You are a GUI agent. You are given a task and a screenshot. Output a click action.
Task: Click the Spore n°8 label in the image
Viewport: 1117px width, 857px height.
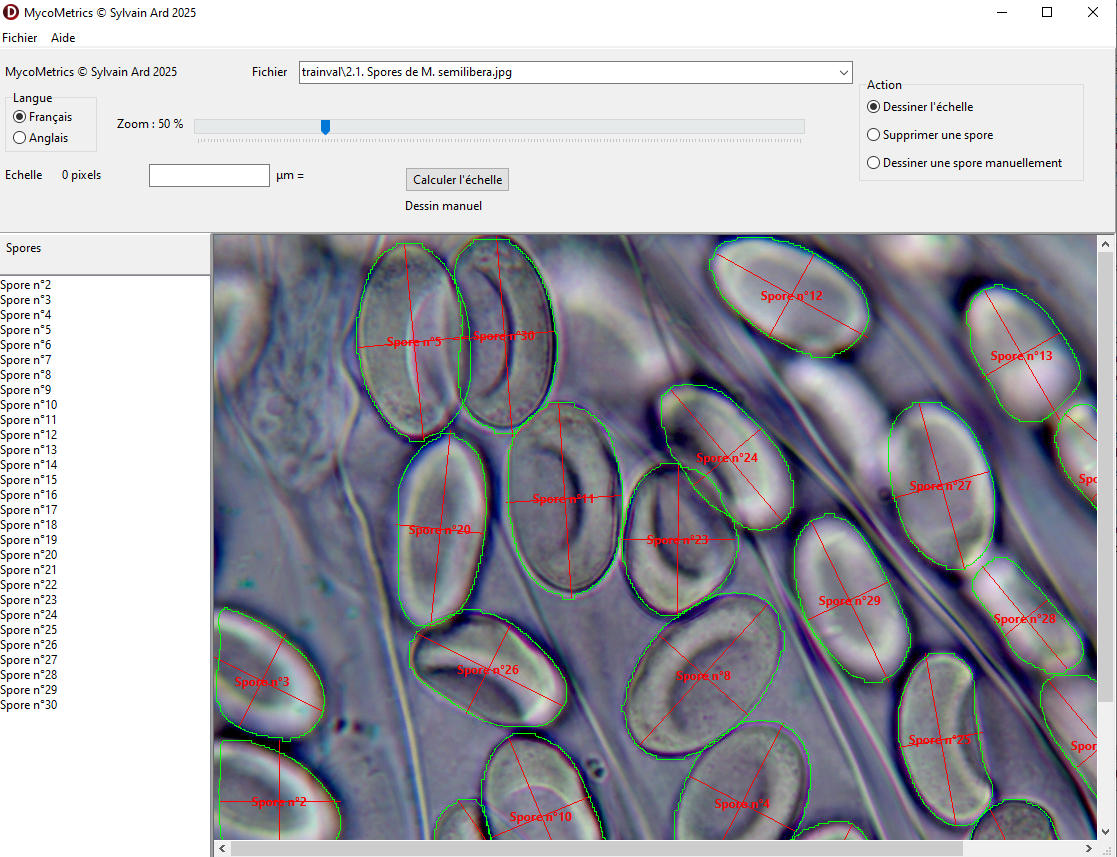coord(703,675)
